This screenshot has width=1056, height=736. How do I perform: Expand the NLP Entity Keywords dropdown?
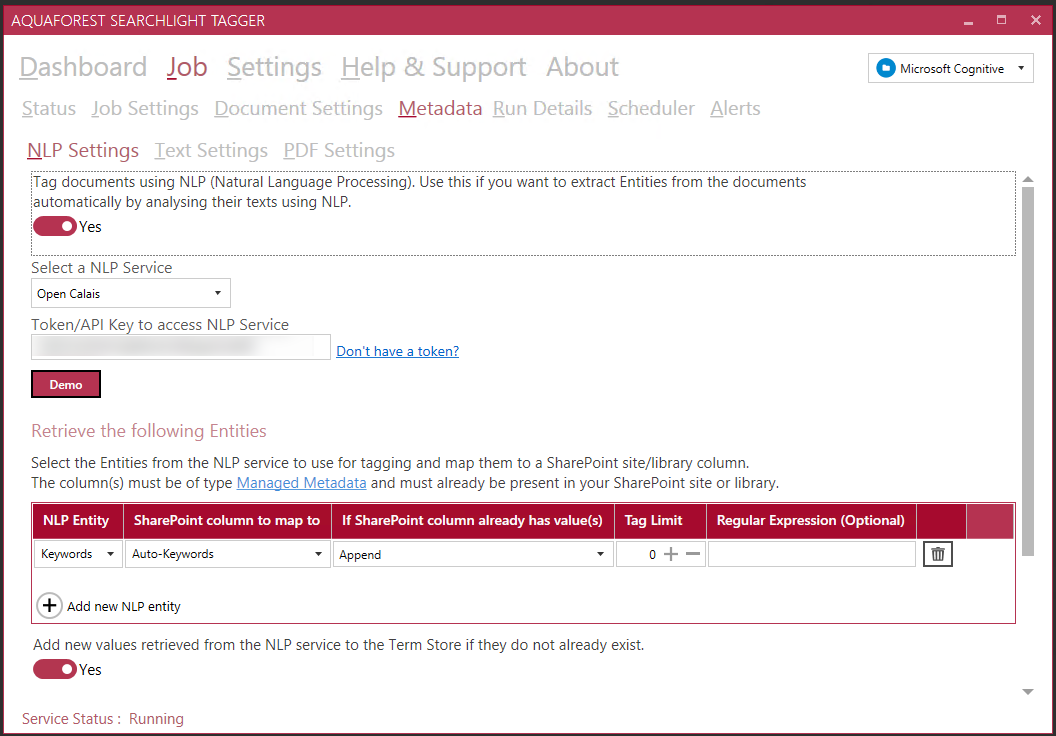pos(78,554)
